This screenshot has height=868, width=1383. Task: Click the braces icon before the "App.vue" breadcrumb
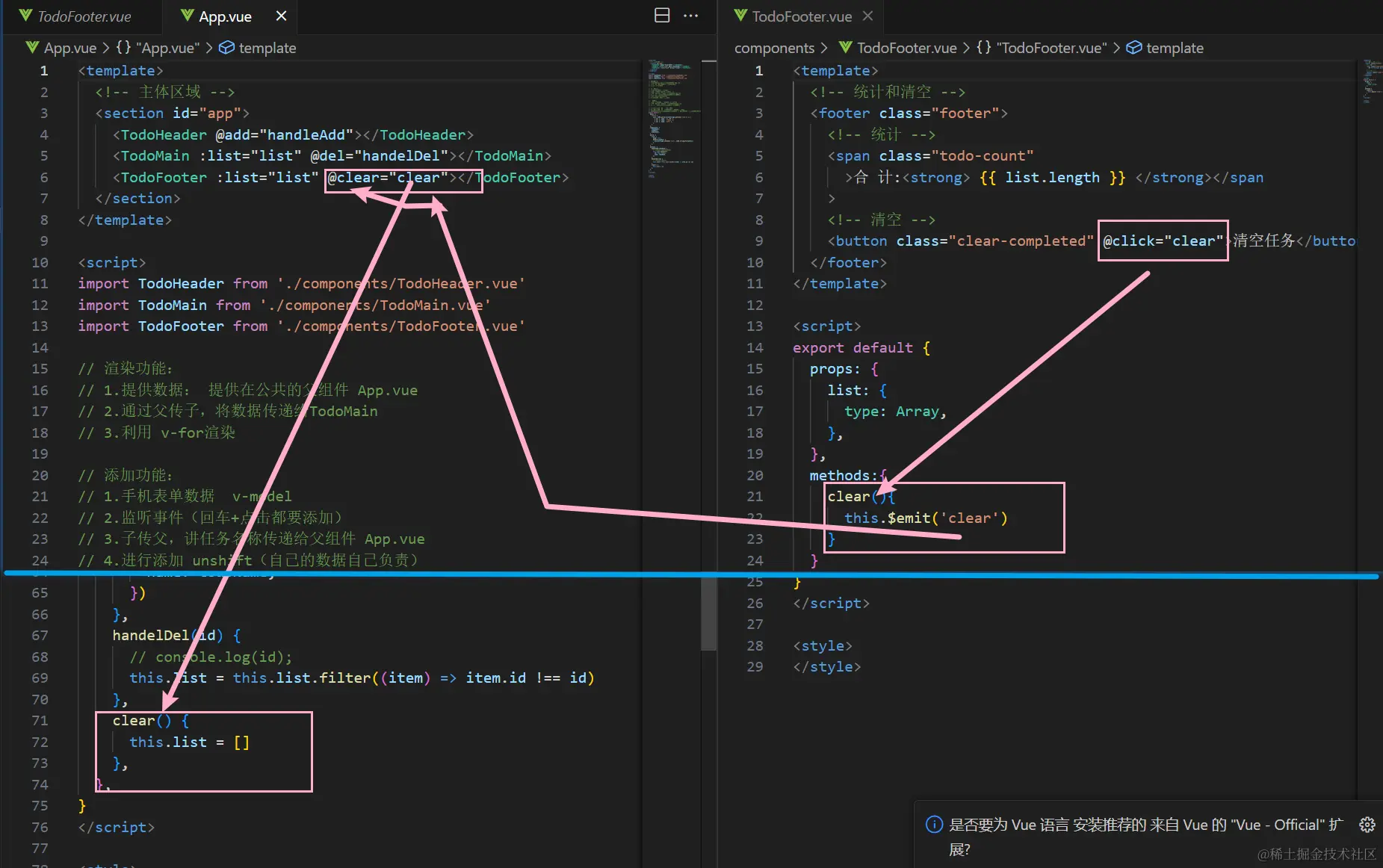point(124,47)
